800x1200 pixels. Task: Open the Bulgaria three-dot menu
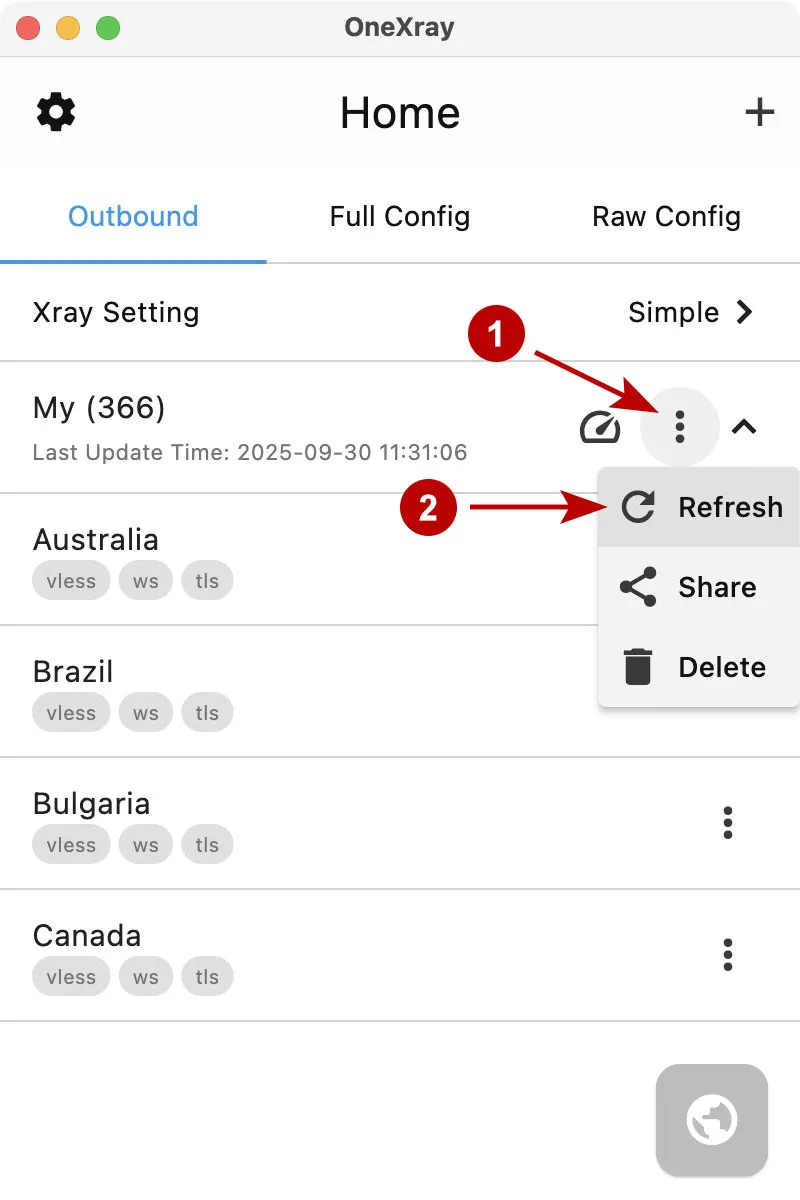pyautogui.click(x=728, y=823)
